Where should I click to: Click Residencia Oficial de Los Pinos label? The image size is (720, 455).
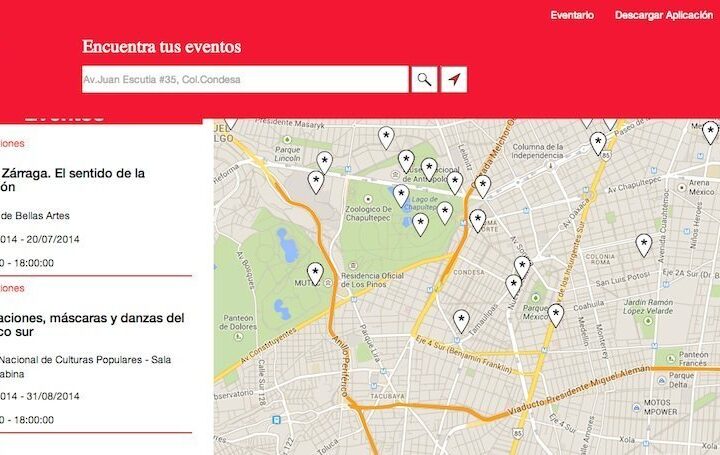(372, 280)
